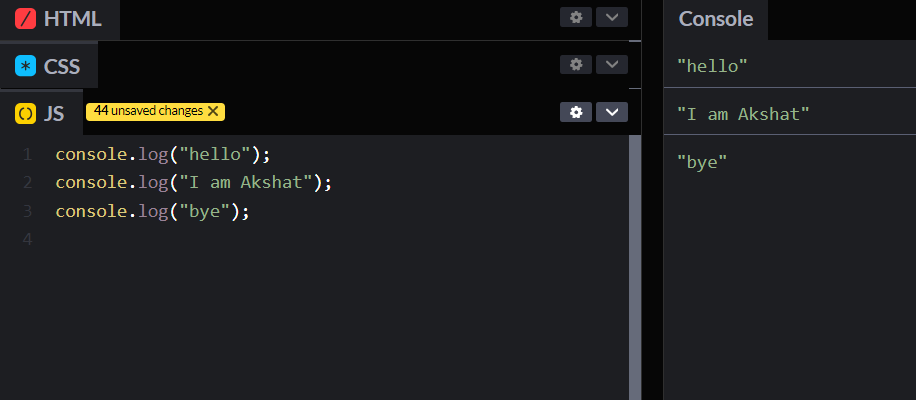Open JS editor settings gear
The height and width of the screenshot is (400, 916).
coord(575,112)
